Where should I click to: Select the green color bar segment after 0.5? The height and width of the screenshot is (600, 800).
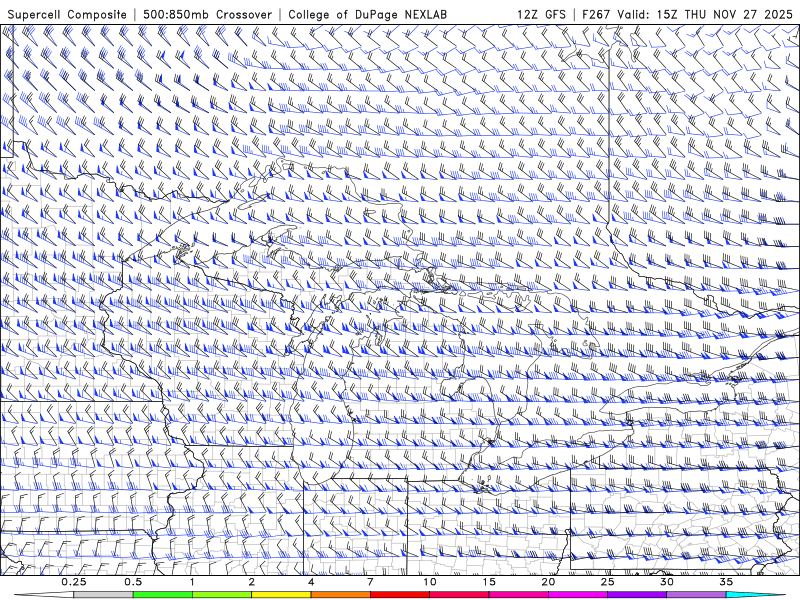click(162, 595)
